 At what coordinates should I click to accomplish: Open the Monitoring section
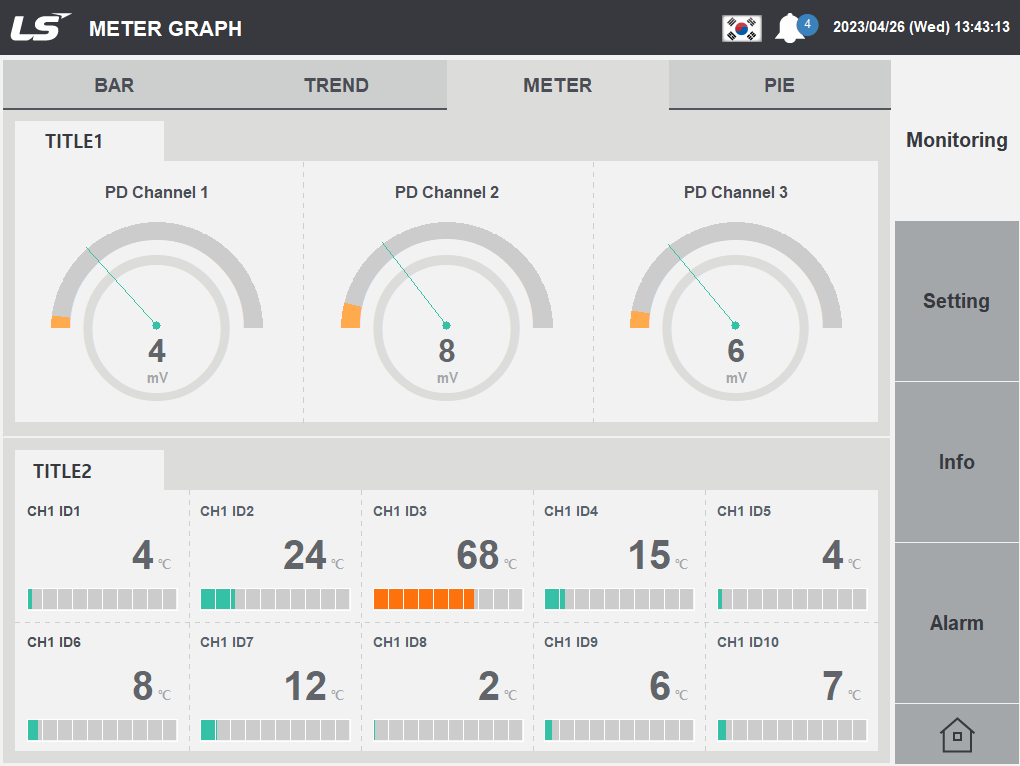pos(955,140)
